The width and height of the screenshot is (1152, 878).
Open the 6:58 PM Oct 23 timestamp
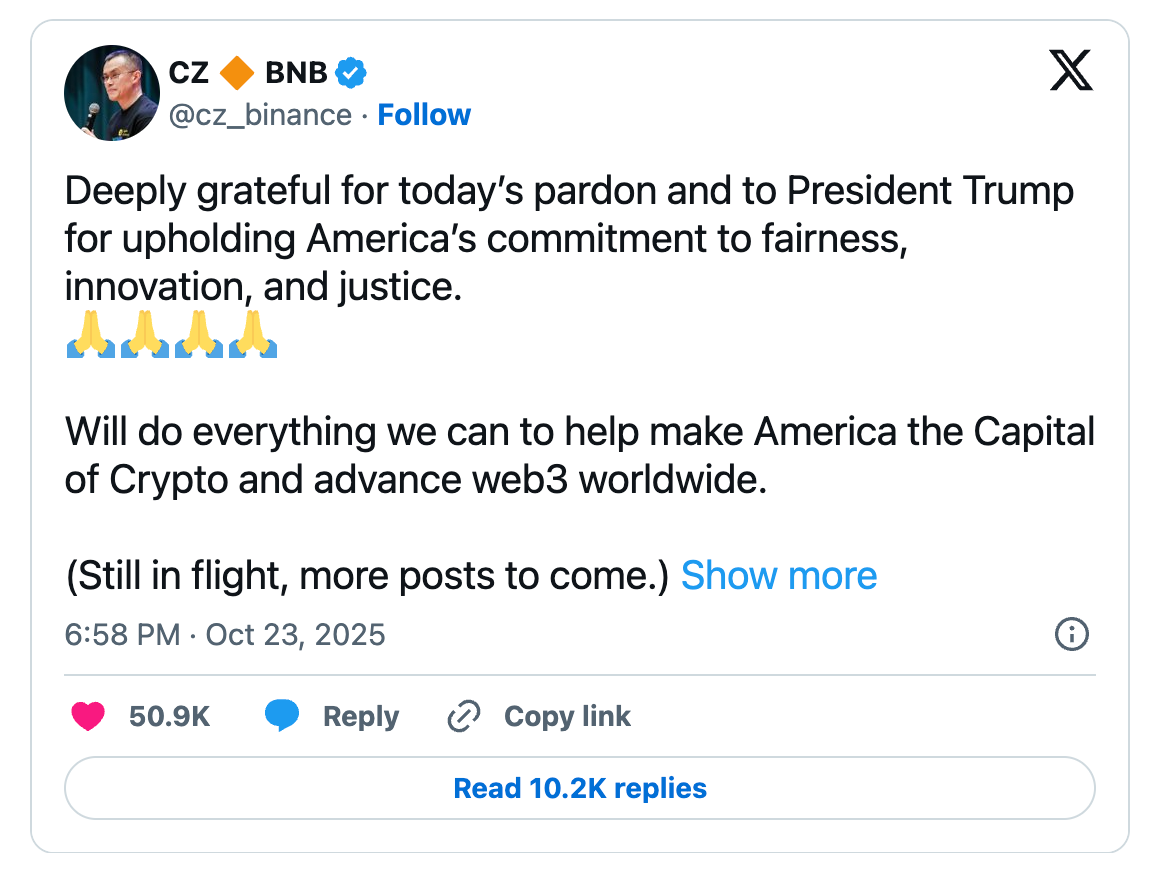(x=225, y=634)
